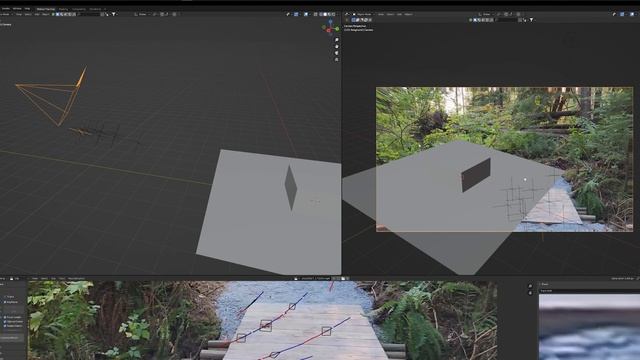This screenshot has height=360, width=640.
Task: Open Object menu in left viewport header
Action: 46,14
